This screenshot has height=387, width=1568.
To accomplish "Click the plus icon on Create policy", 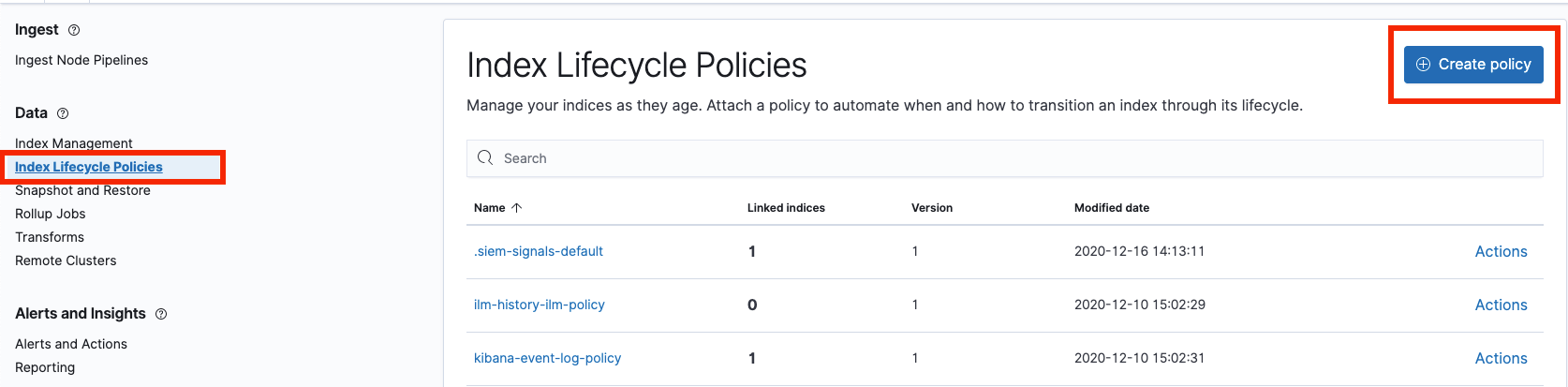I will coord(1423,65).
